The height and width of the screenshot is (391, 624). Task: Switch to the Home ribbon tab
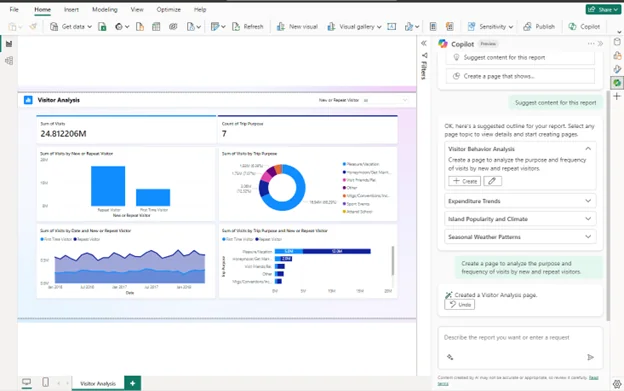point(42,10)
